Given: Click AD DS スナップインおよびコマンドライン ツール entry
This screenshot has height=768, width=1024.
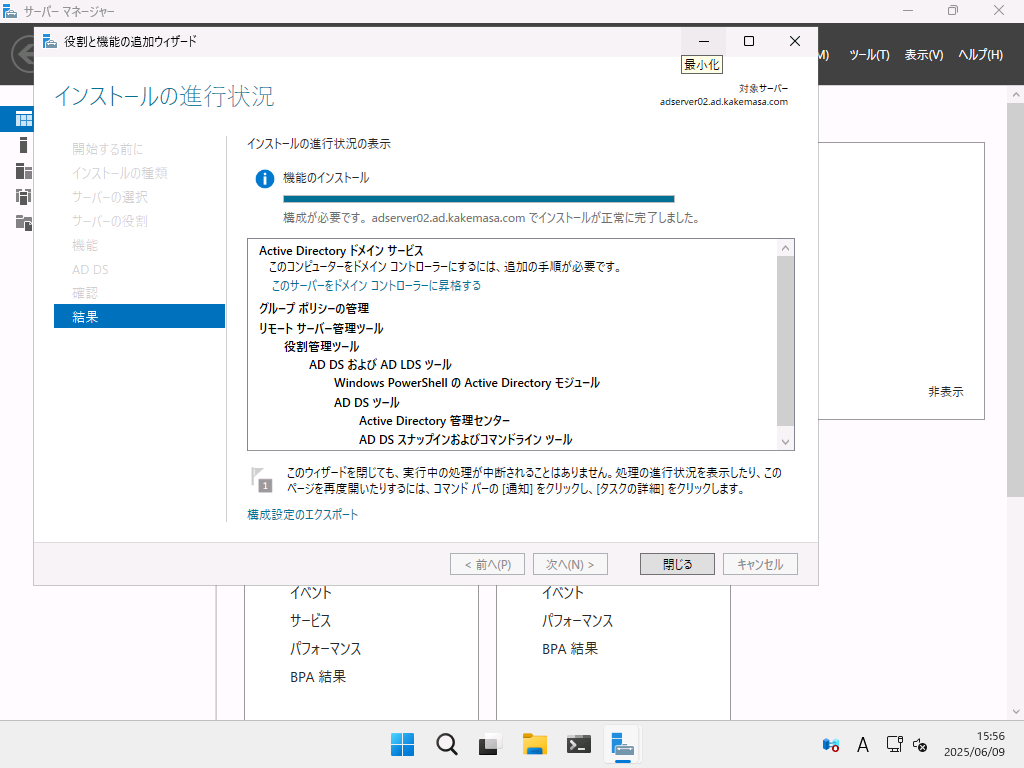Looking at the screenshot, I should 466,440.
